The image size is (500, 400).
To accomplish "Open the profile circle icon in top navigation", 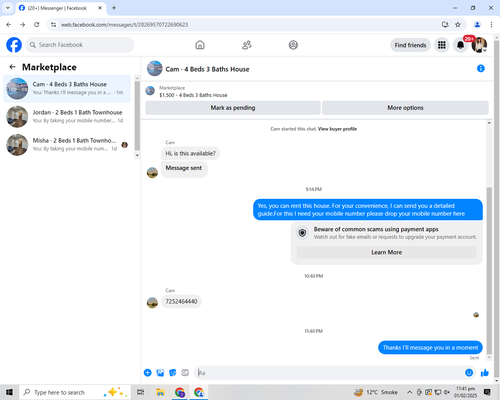I will (293, 45).
